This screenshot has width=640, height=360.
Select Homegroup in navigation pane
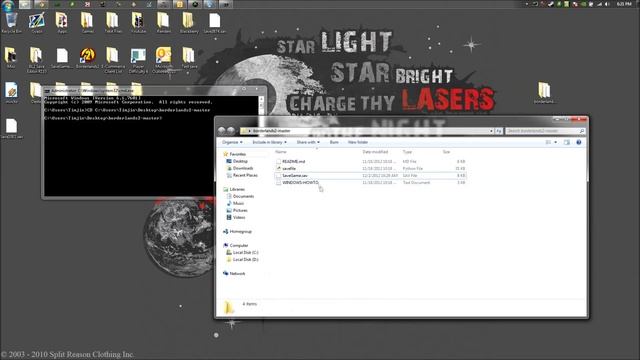[x=237, y=231]
